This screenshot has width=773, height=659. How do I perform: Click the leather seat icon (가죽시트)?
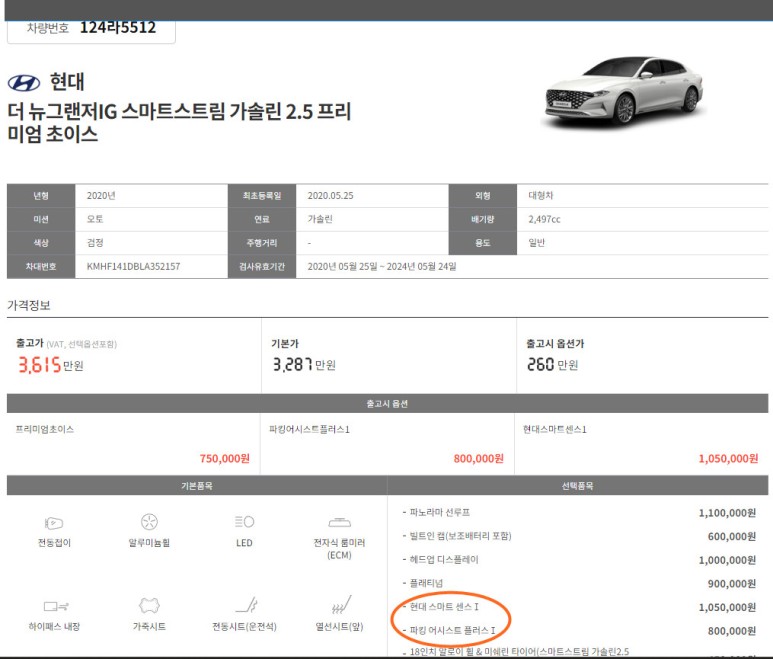click(149, 605)
